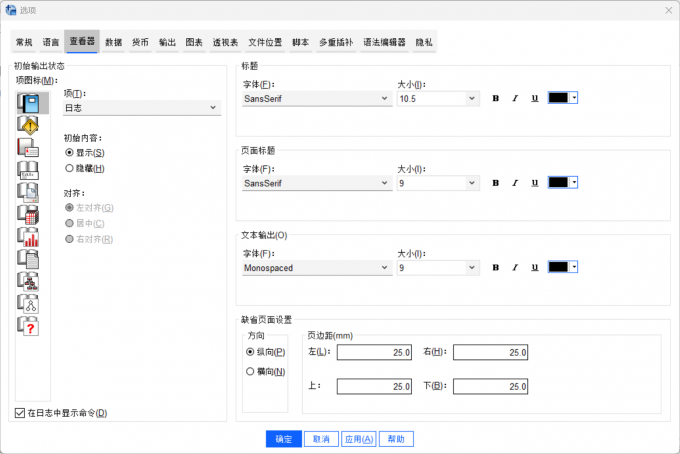Switch to the 图表 tab
Screen dimensions: 680x454
(x=194, y=42)
